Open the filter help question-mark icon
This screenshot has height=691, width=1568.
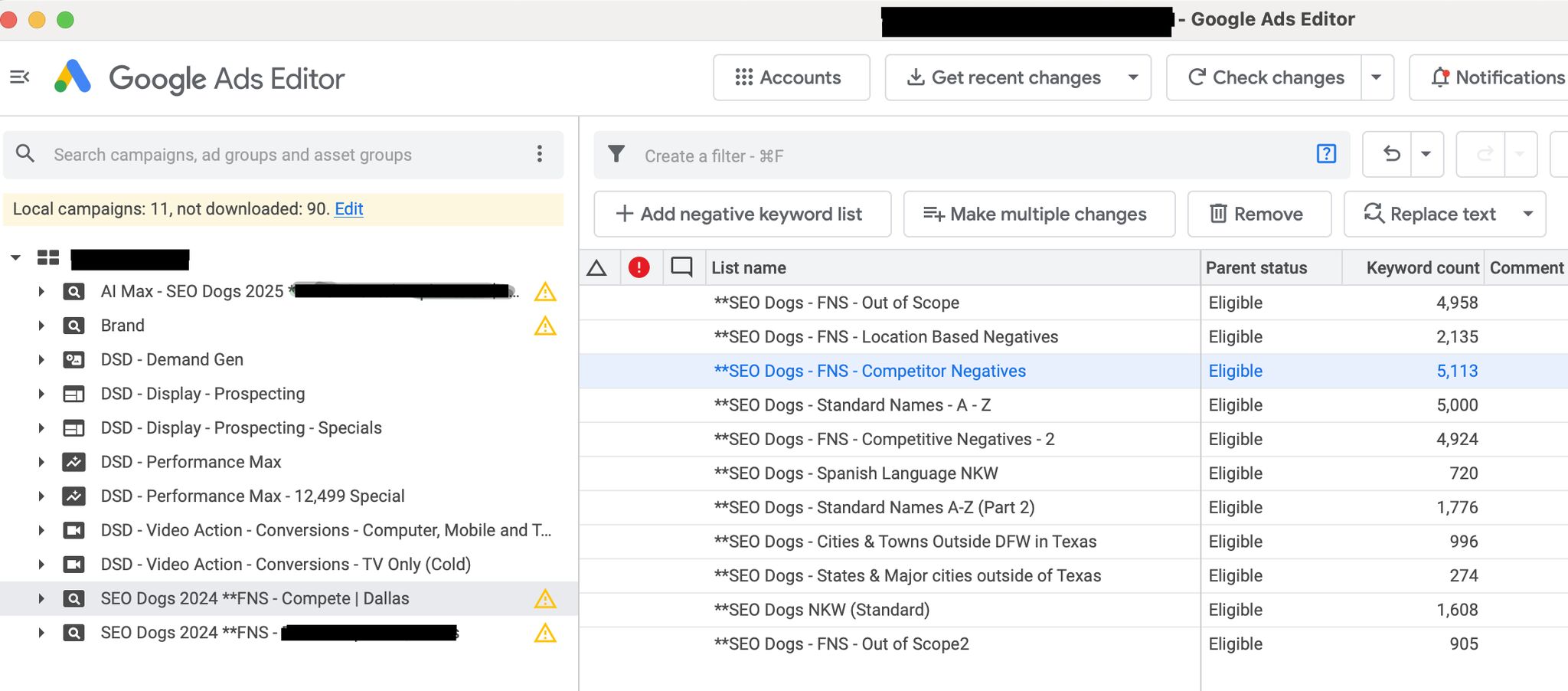click(x=1326, y=154)
